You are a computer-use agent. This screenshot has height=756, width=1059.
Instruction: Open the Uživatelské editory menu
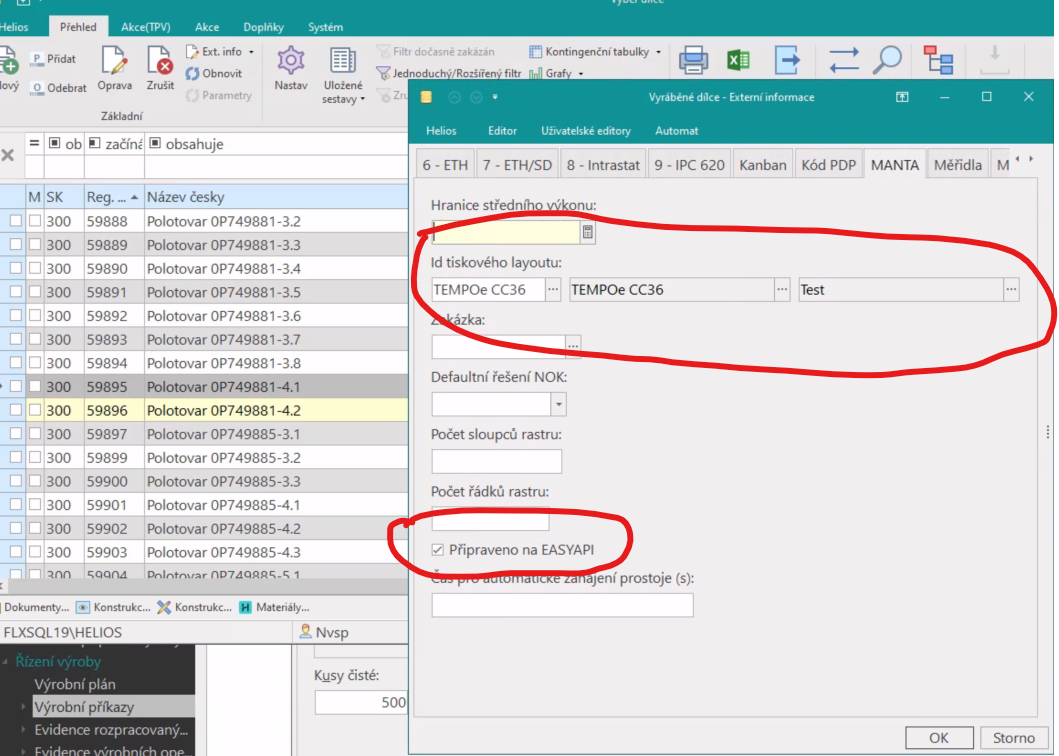(586, 131)
